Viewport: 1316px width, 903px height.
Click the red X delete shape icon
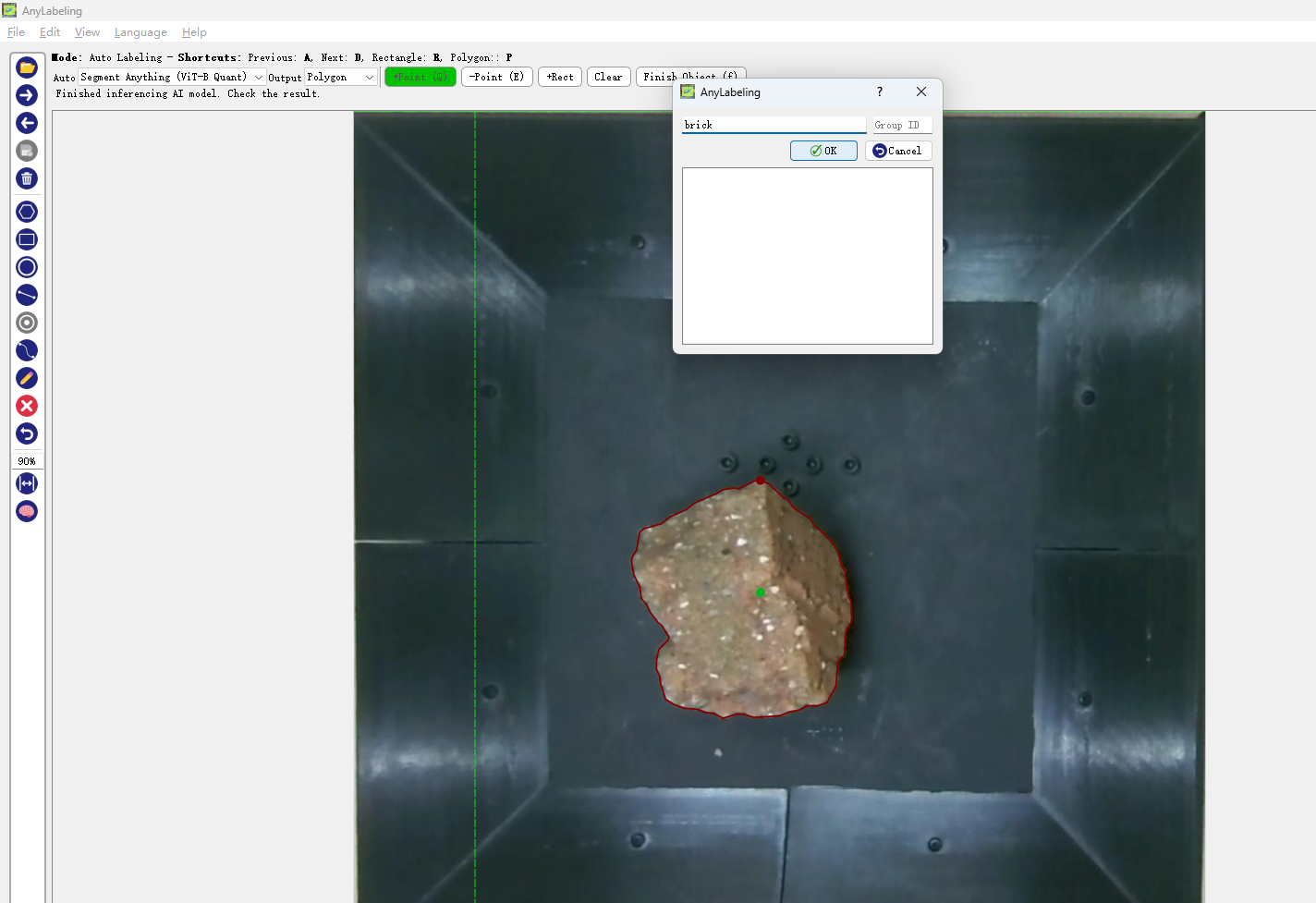[27, 406]
